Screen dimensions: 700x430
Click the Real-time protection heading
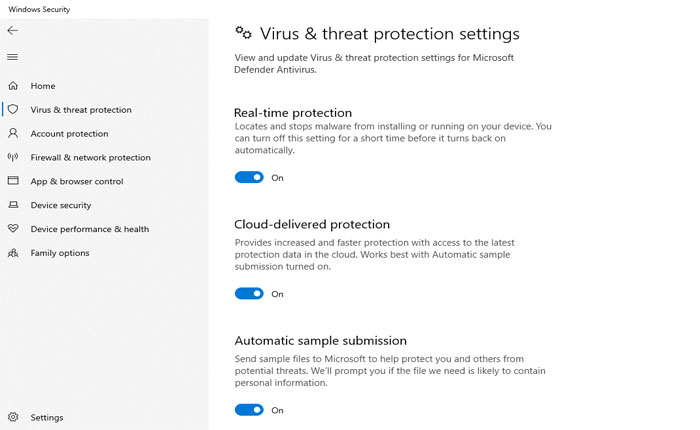click(293, 113)
